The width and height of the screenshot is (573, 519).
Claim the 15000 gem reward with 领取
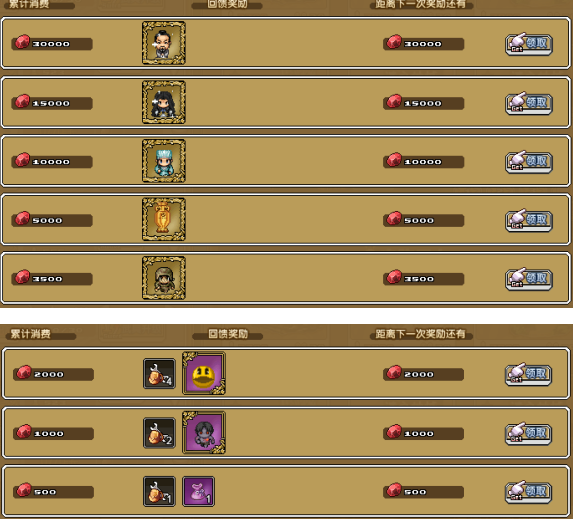click(x=528, y=103)
